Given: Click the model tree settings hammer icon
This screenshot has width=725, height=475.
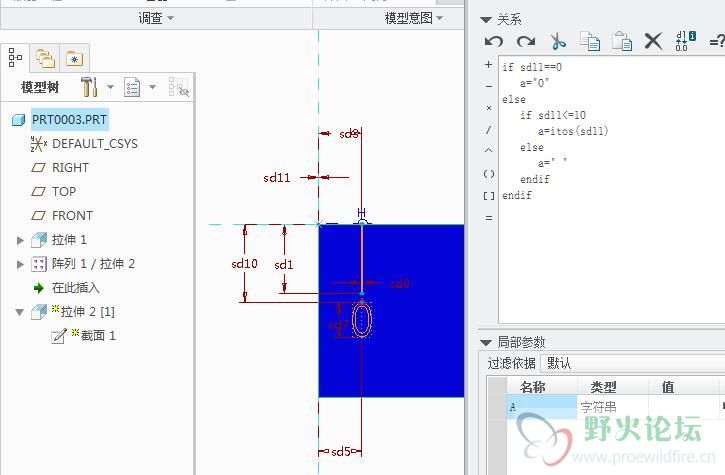Looking at the screenshot, I should pos(89,86).
